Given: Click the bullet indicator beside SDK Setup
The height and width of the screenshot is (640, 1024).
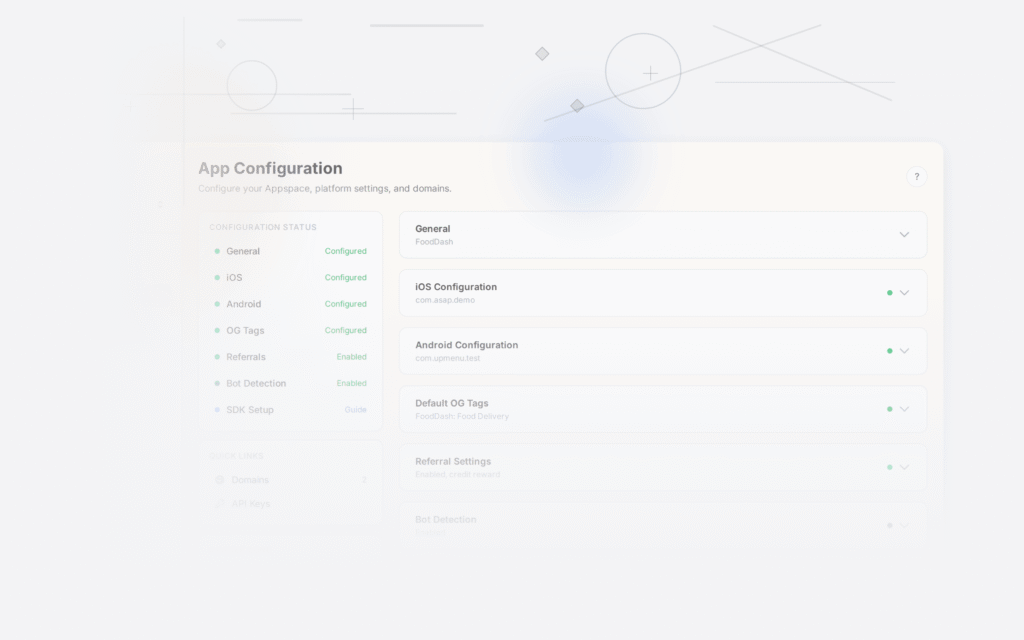Looking at the screenshot, I should 217,410.
